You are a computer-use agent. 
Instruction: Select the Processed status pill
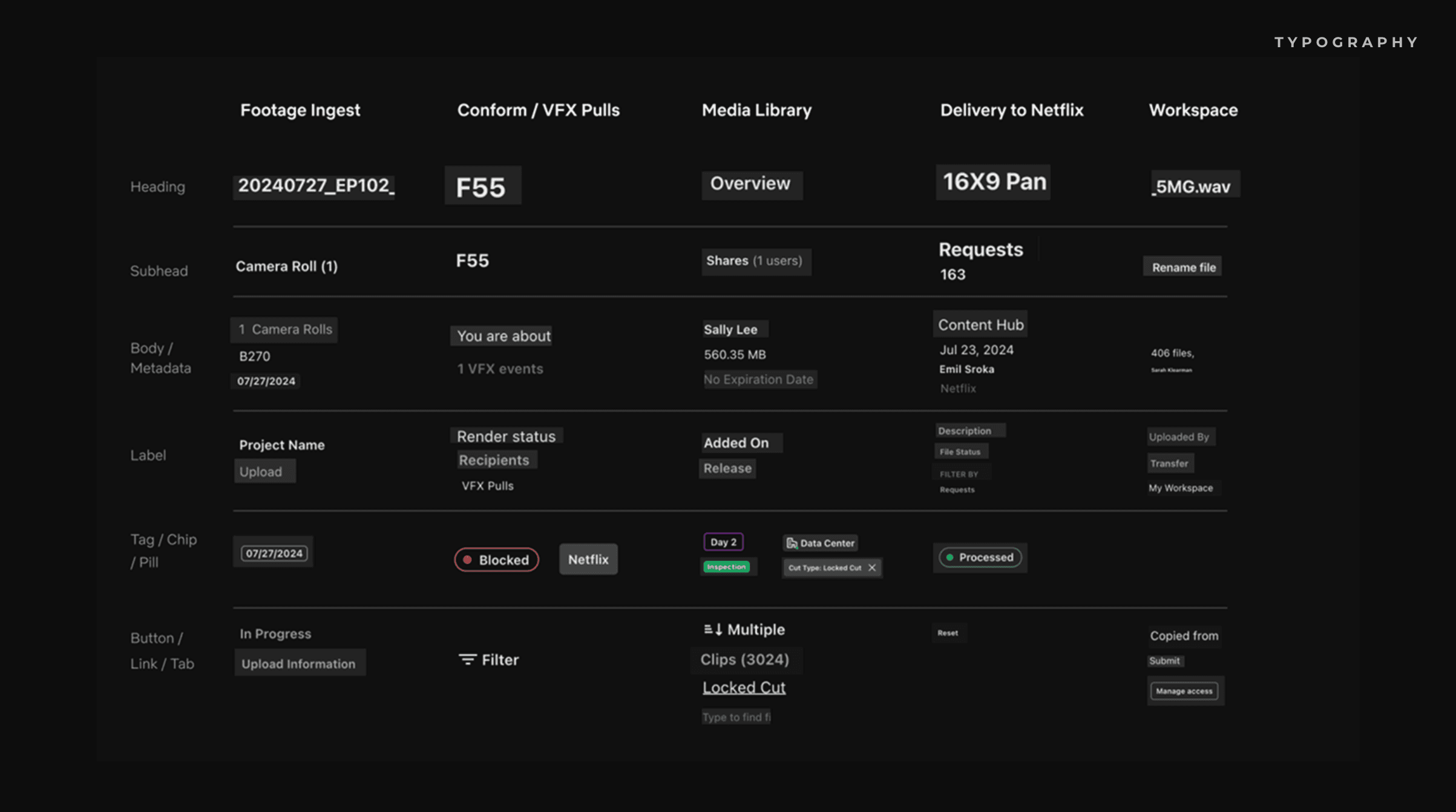979,557
